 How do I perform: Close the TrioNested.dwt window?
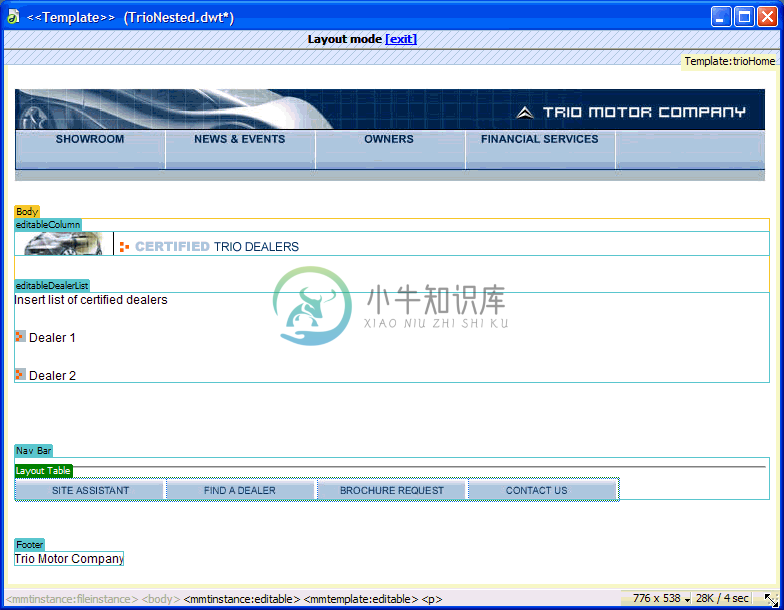pos(767,17)
